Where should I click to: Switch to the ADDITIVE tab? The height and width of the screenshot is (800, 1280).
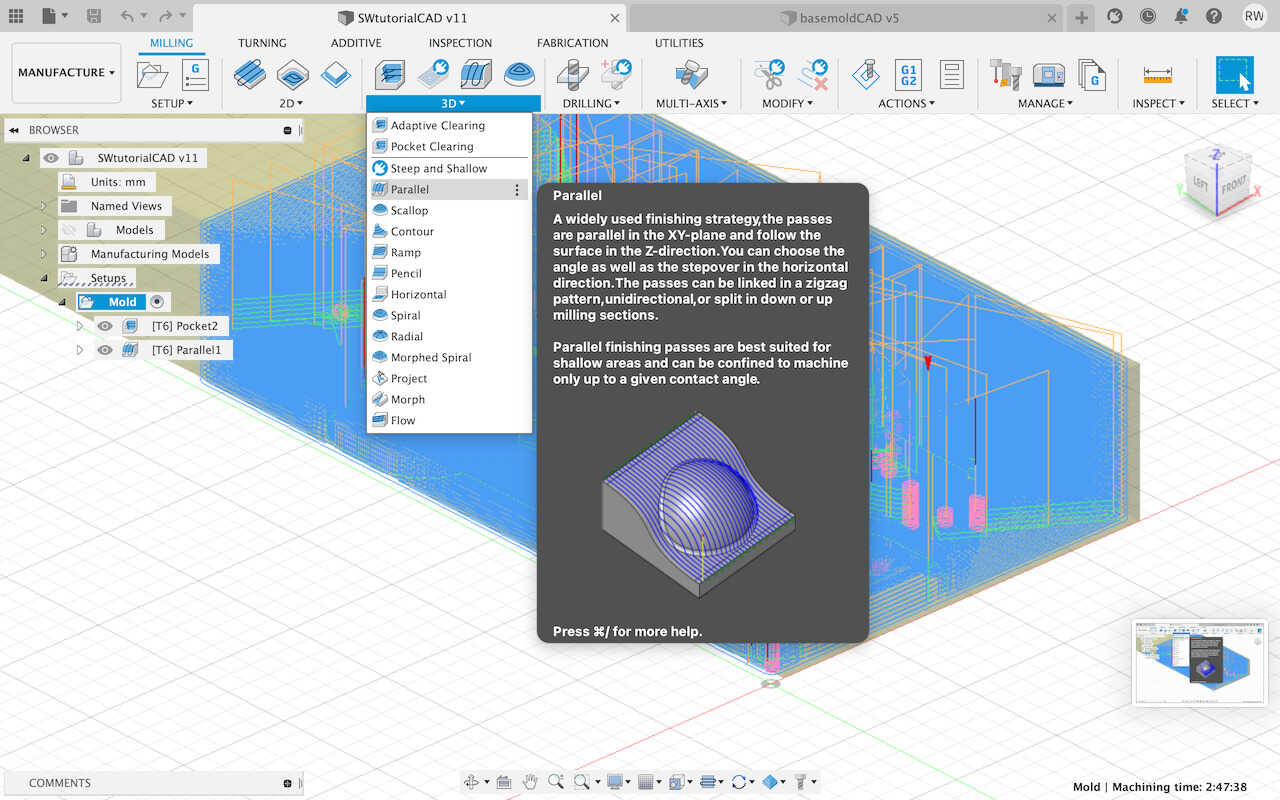[356, 43]
